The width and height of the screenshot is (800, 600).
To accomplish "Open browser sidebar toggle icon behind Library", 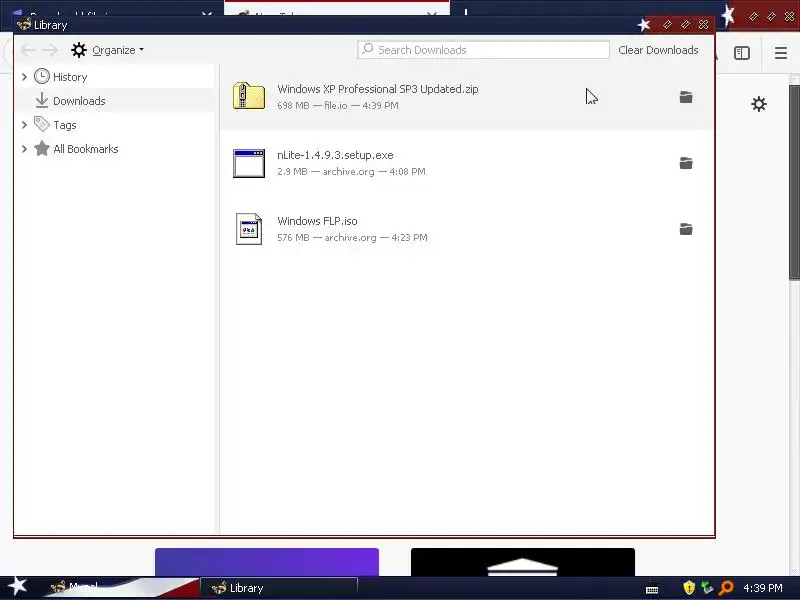I will 742,53.
